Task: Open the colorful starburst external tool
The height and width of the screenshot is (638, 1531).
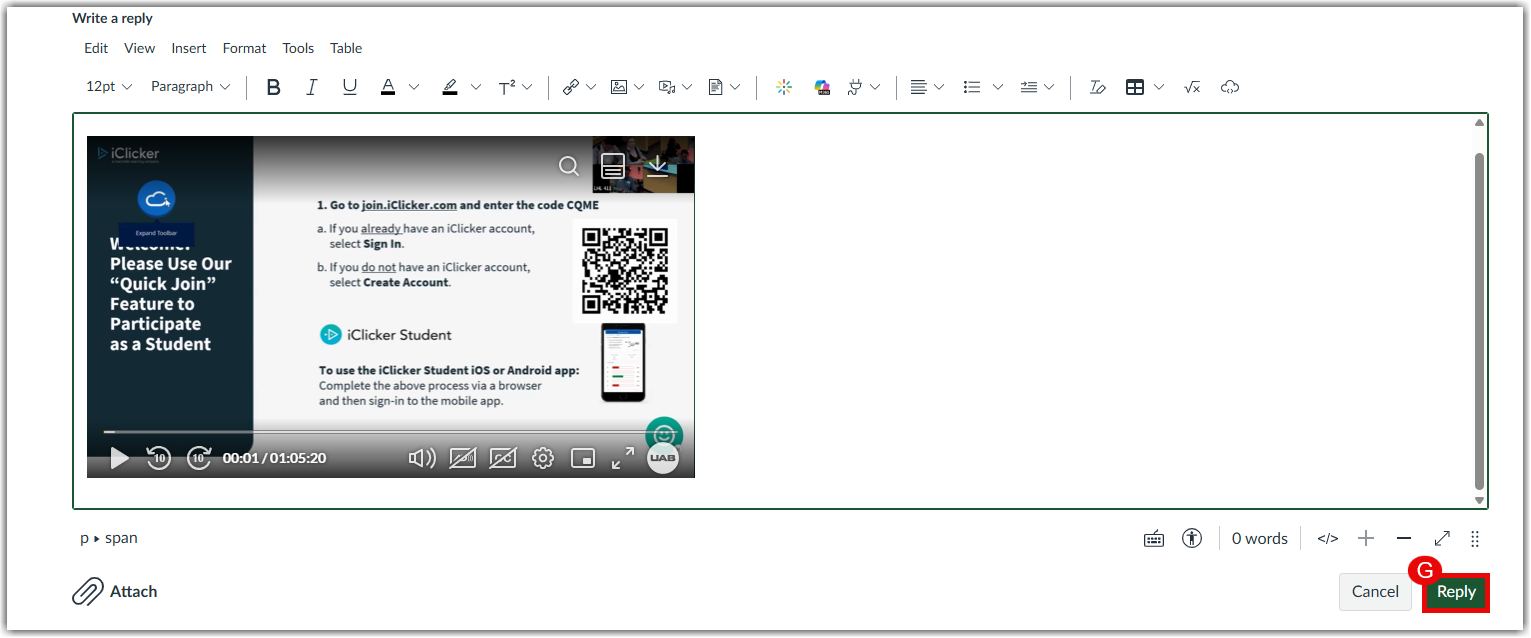Action: tap(784, 87)
